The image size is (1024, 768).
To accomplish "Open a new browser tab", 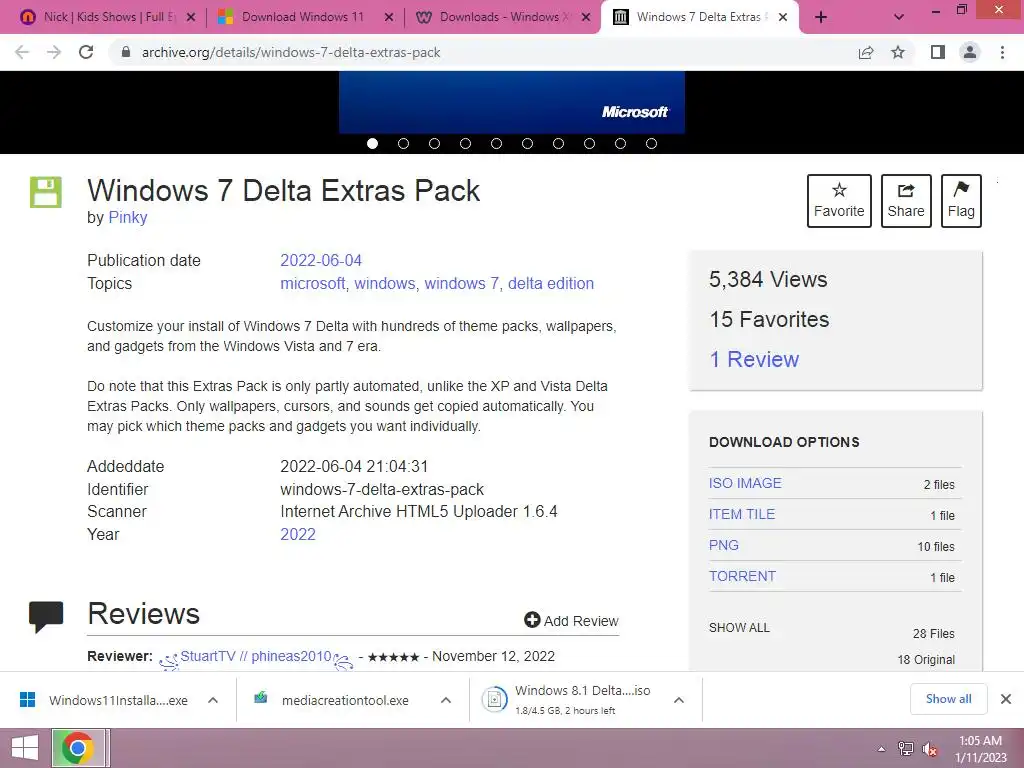I will click(821, 17).
